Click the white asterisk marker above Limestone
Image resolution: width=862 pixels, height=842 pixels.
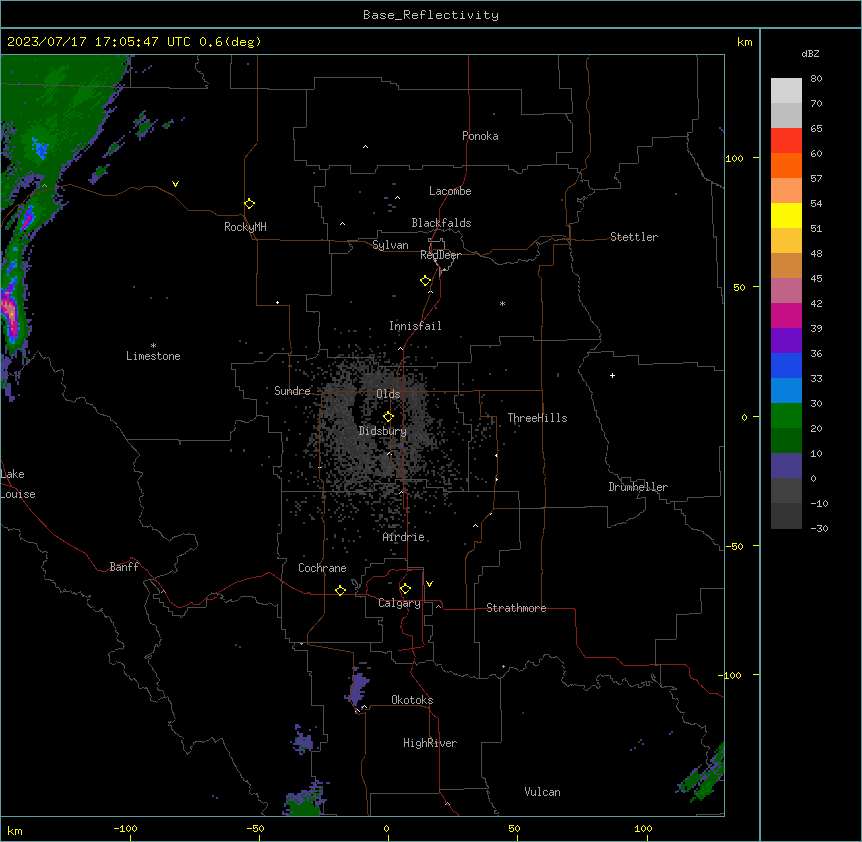click(x=153, y=346)
